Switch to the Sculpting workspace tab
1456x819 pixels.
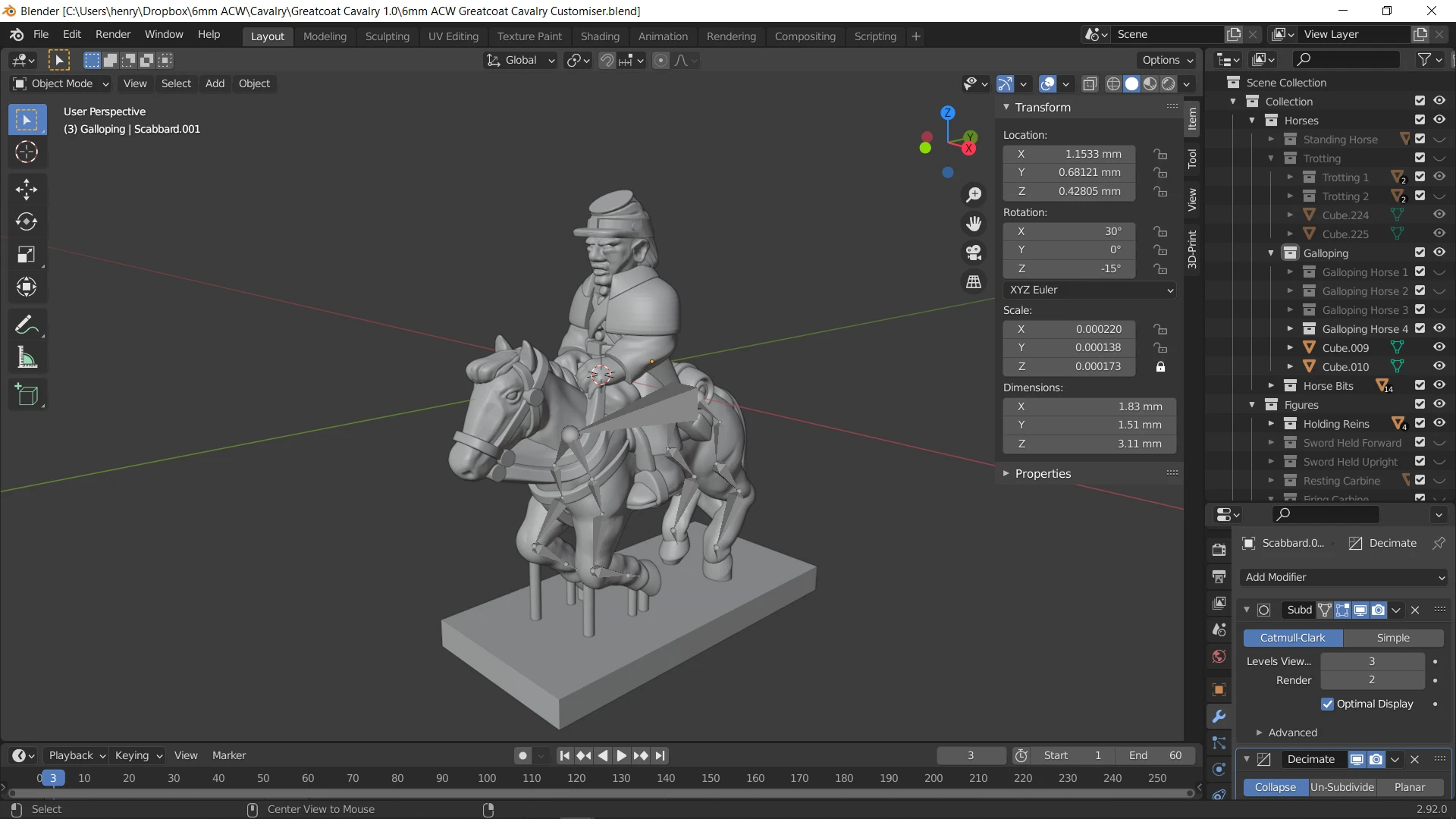pos(387,36)
